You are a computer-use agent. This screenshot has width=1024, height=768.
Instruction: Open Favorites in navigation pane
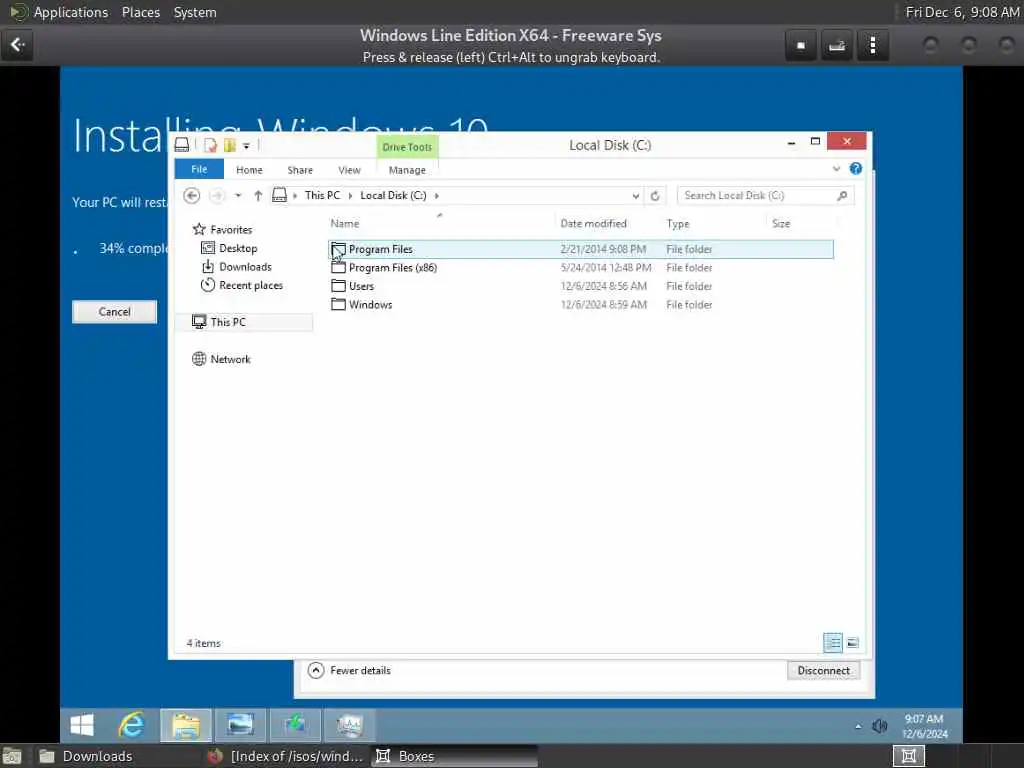[x=222, y=229]
